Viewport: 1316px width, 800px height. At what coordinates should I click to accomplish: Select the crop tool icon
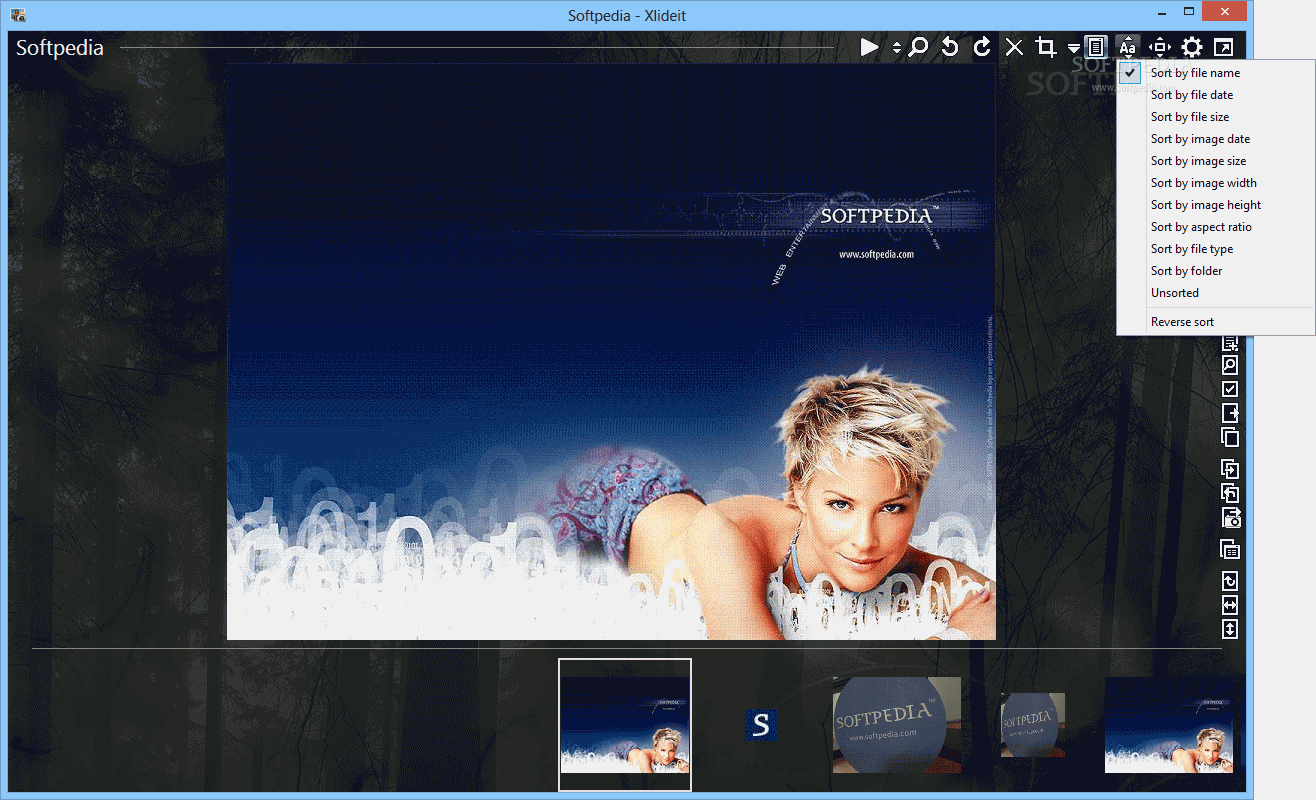1046,47
